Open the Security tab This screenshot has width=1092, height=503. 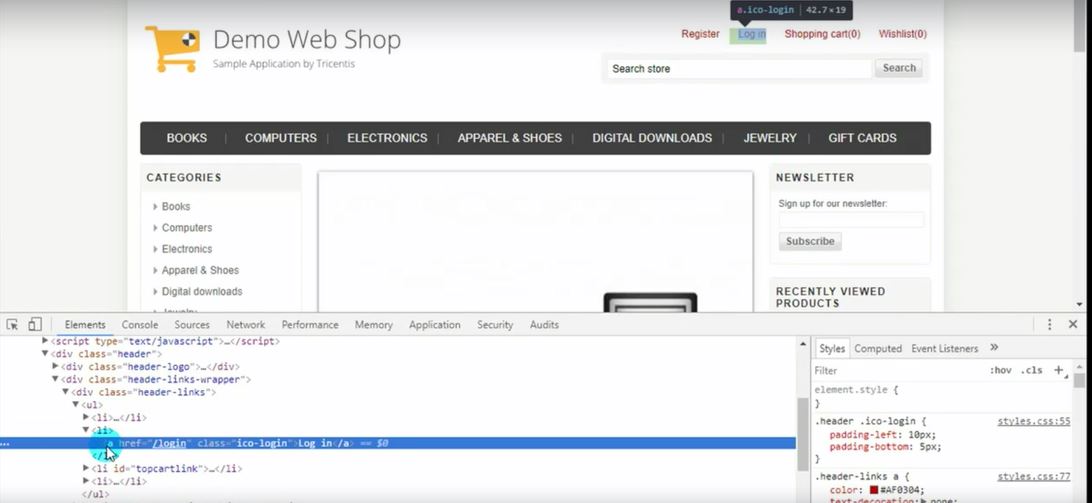495,325
